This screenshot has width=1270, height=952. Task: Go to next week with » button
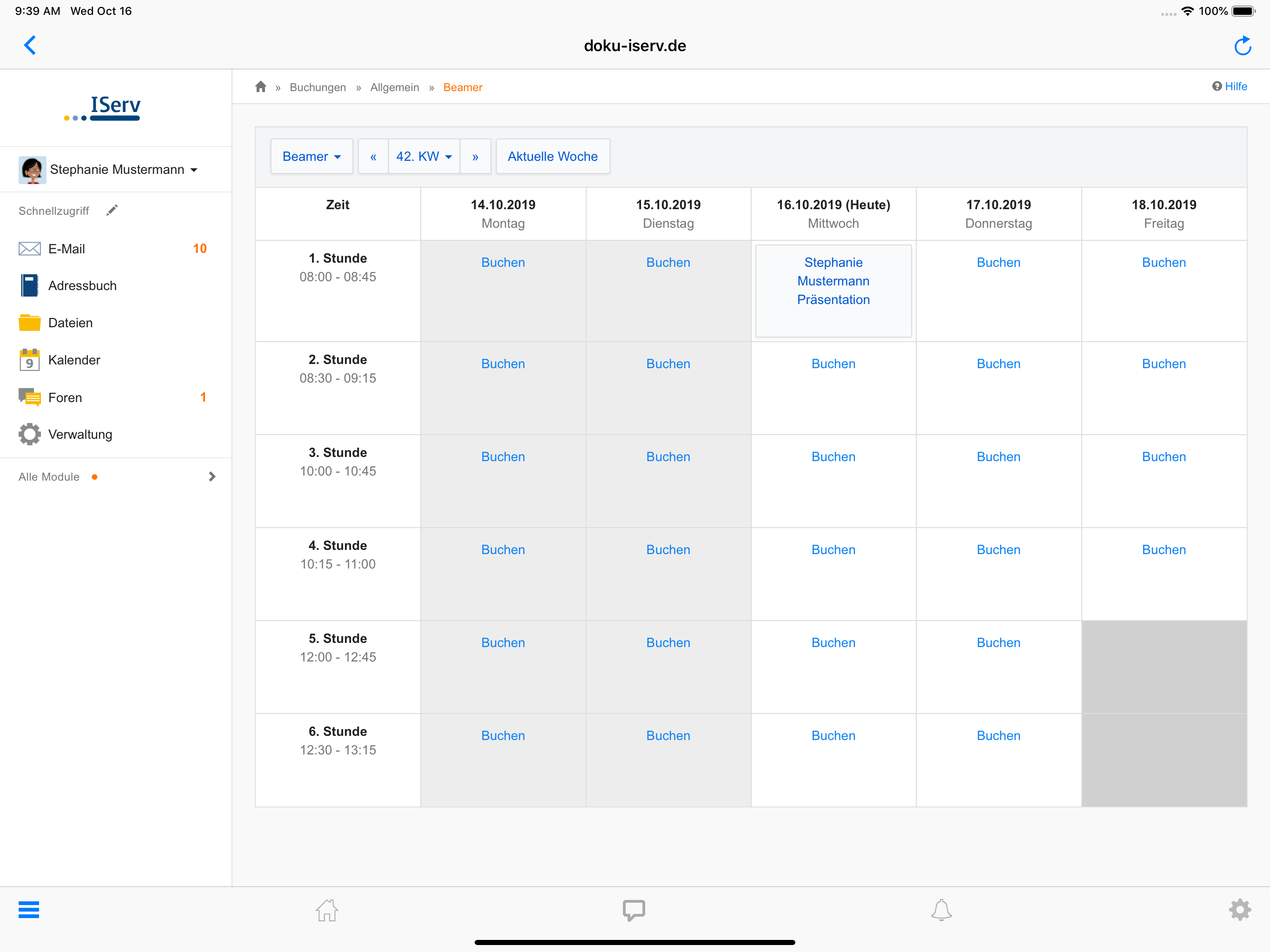pos(475,156)
